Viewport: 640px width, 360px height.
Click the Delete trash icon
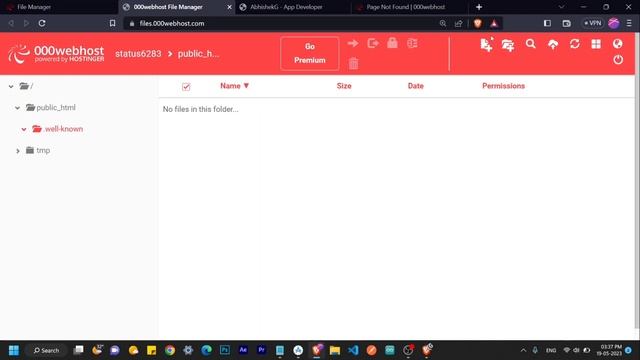tap(353, 63)
